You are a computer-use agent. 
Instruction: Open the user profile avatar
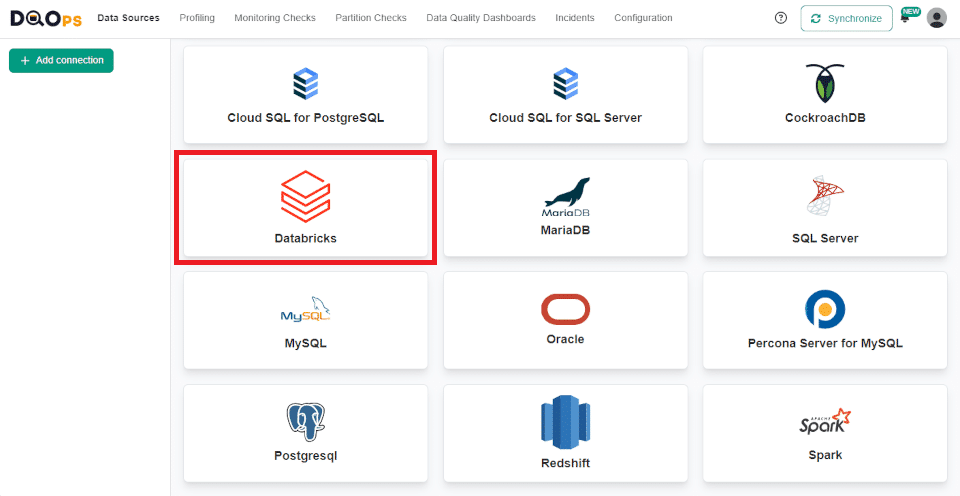point(937,18)
